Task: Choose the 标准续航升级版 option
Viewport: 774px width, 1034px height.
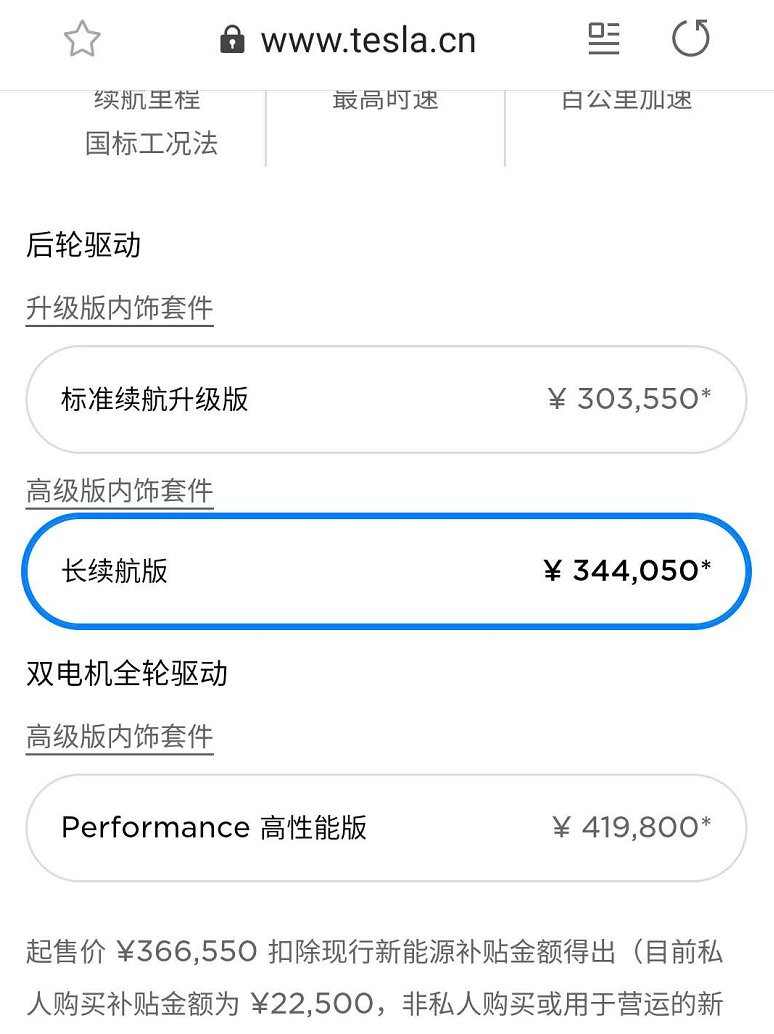Action: tap(386, 399)
